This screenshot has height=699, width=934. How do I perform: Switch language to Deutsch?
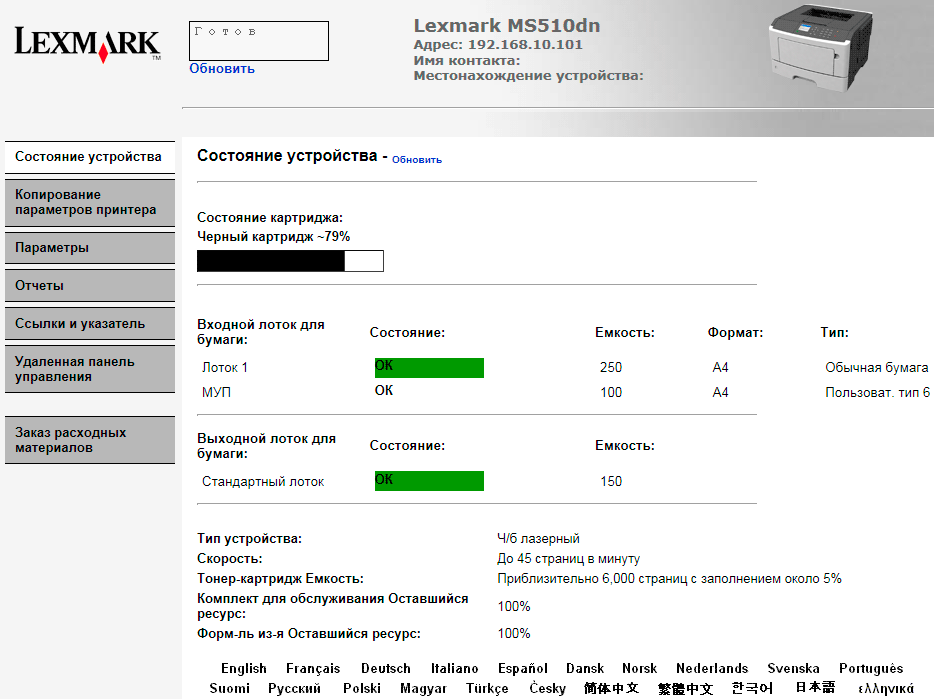tap(385, 669)
